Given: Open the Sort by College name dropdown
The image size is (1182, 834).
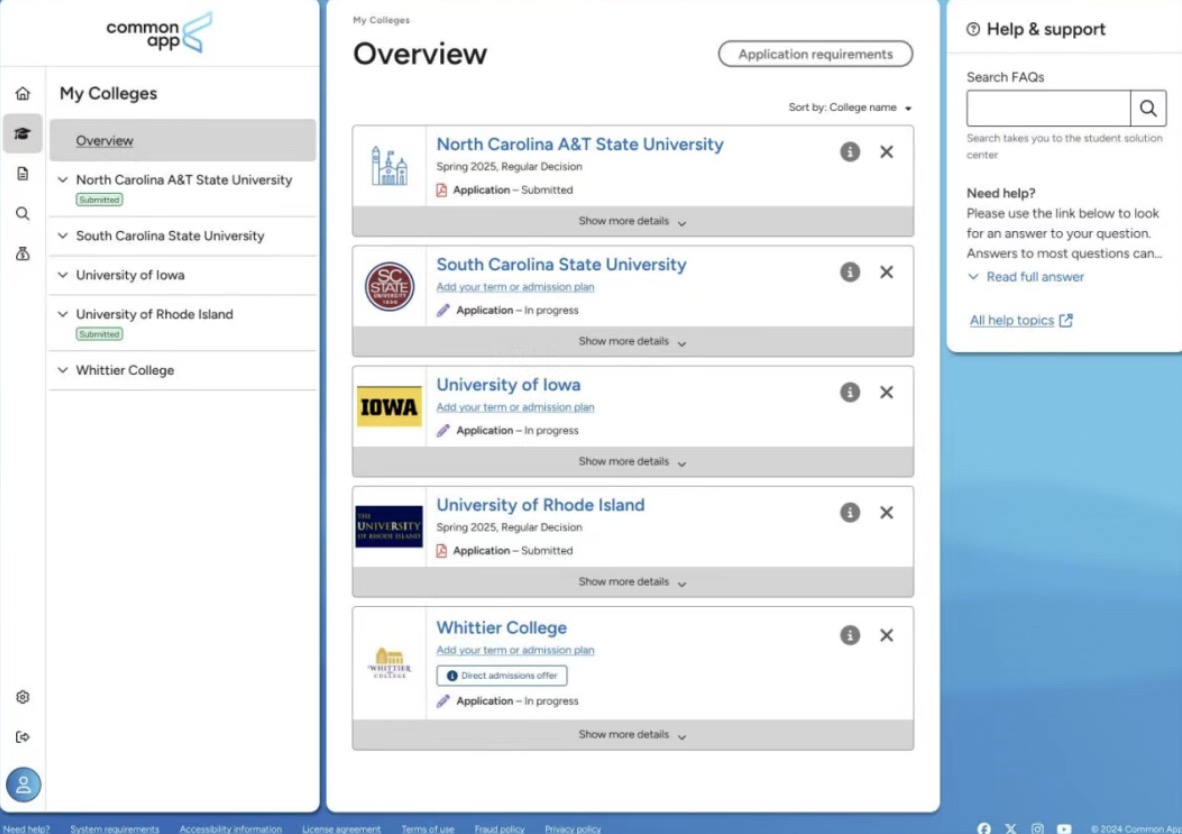Looking at the screenshot, I should pyautogui.click(x=850, y=108).
